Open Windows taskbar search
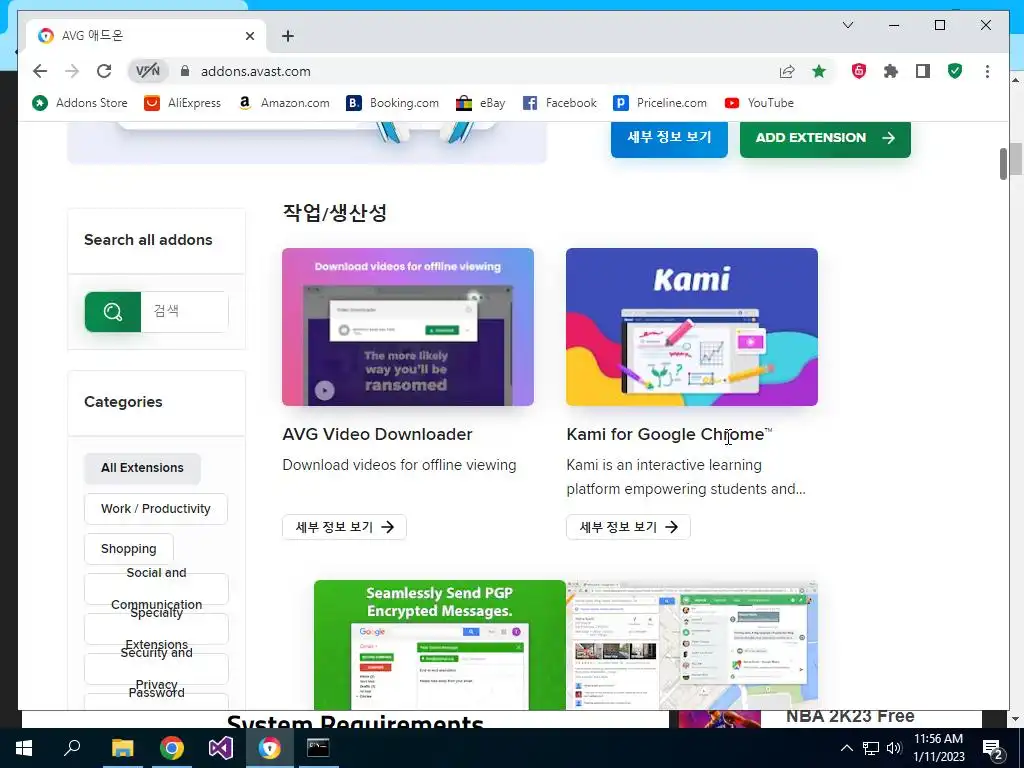 pos(72,748)
